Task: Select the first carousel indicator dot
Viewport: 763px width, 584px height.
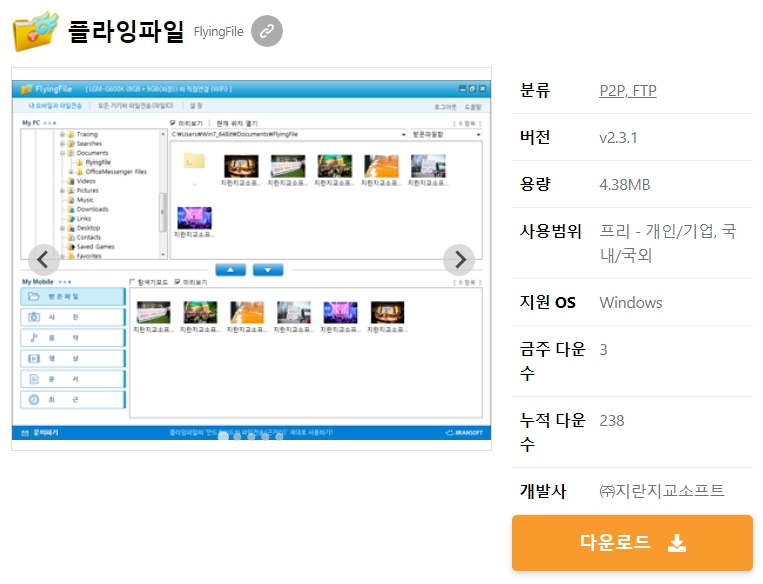Action: click(x=223, y=436)
